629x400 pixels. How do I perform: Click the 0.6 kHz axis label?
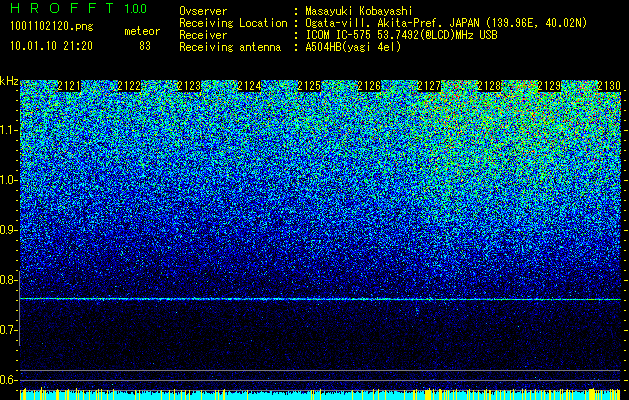(8, 380)
